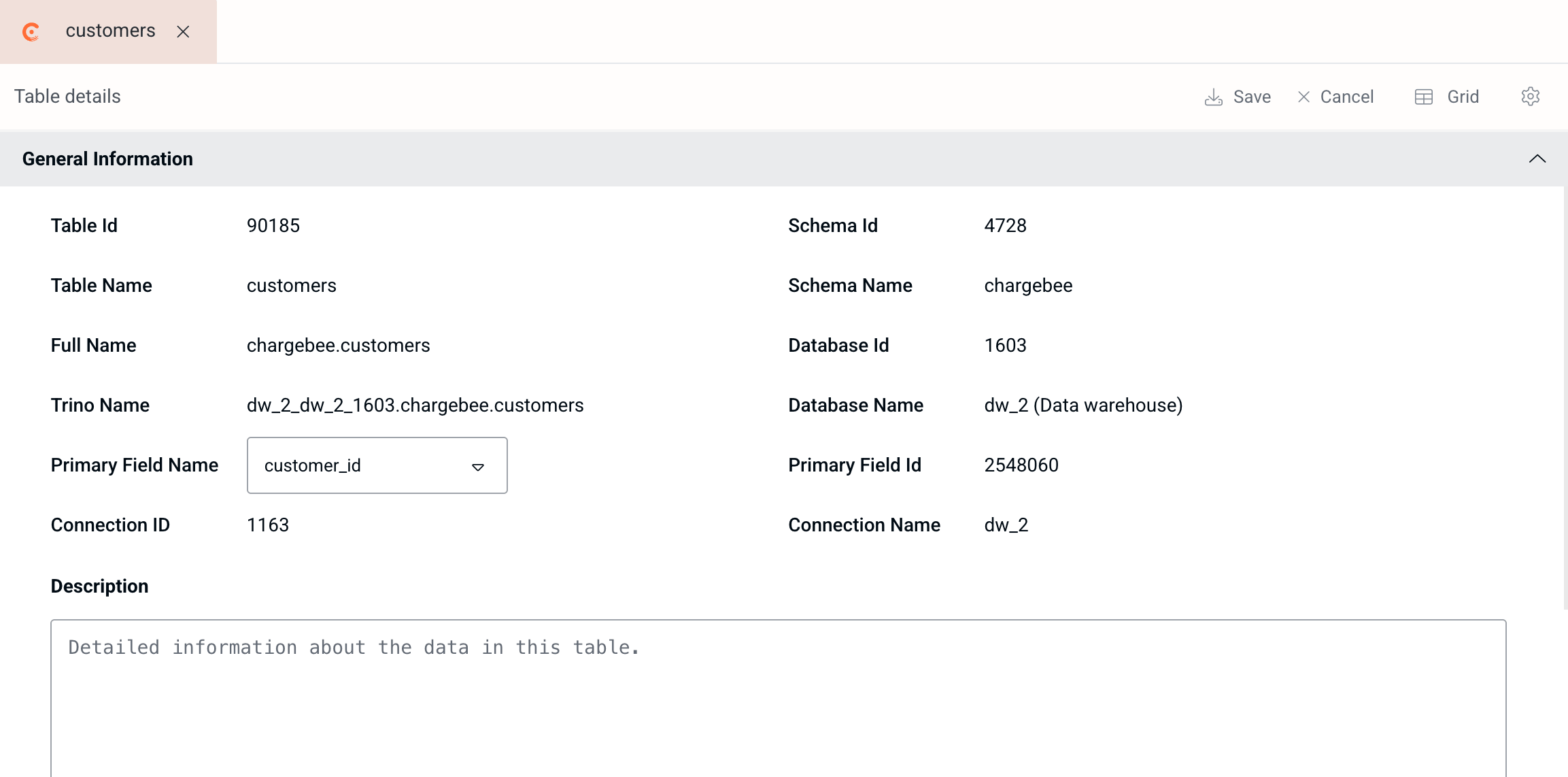Collapse the General Information section
Screen dimensions: 1568x777
(x=1537, y=159)
